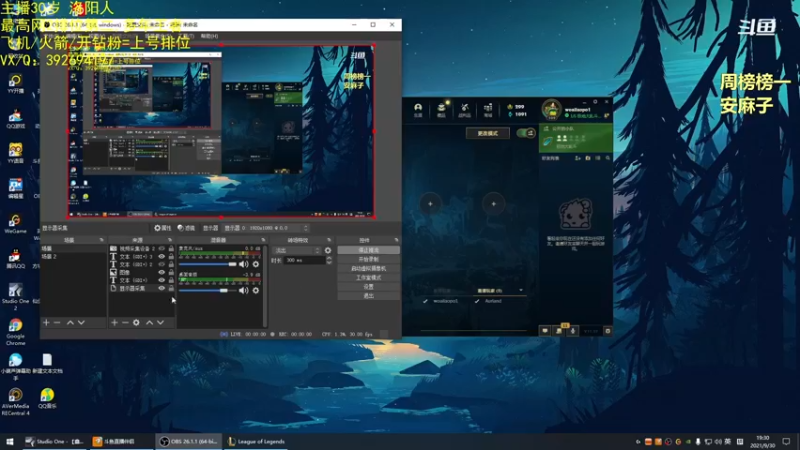Open the Google Chrome desktop shortcut

(15, 332)
